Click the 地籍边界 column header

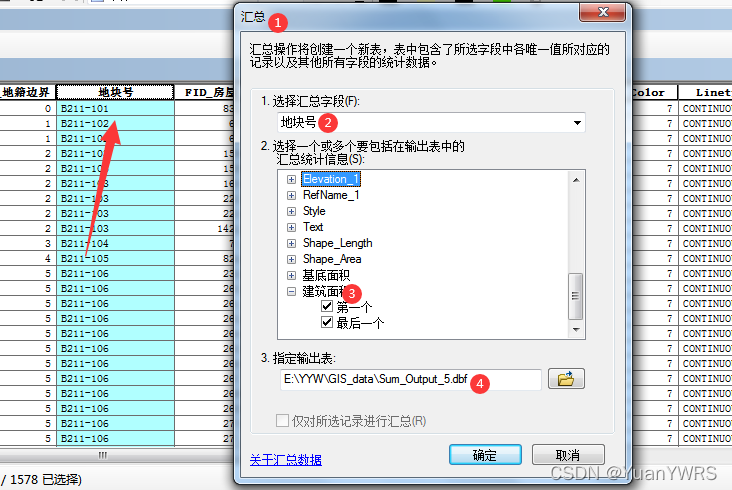tap(27, 92)
